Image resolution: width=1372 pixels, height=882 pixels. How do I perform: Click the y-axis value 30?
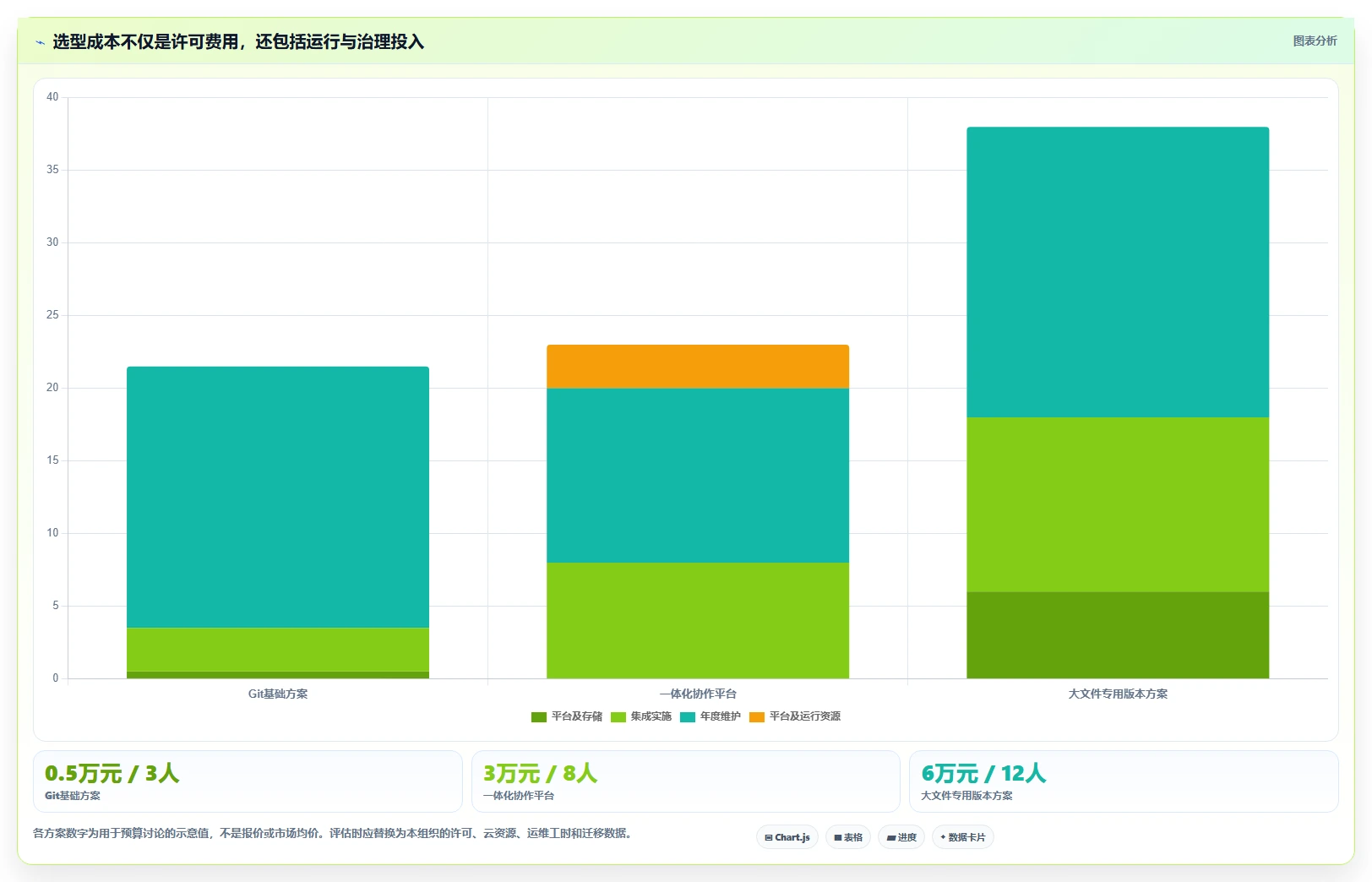pyautogui.click(x=52, y=242)
